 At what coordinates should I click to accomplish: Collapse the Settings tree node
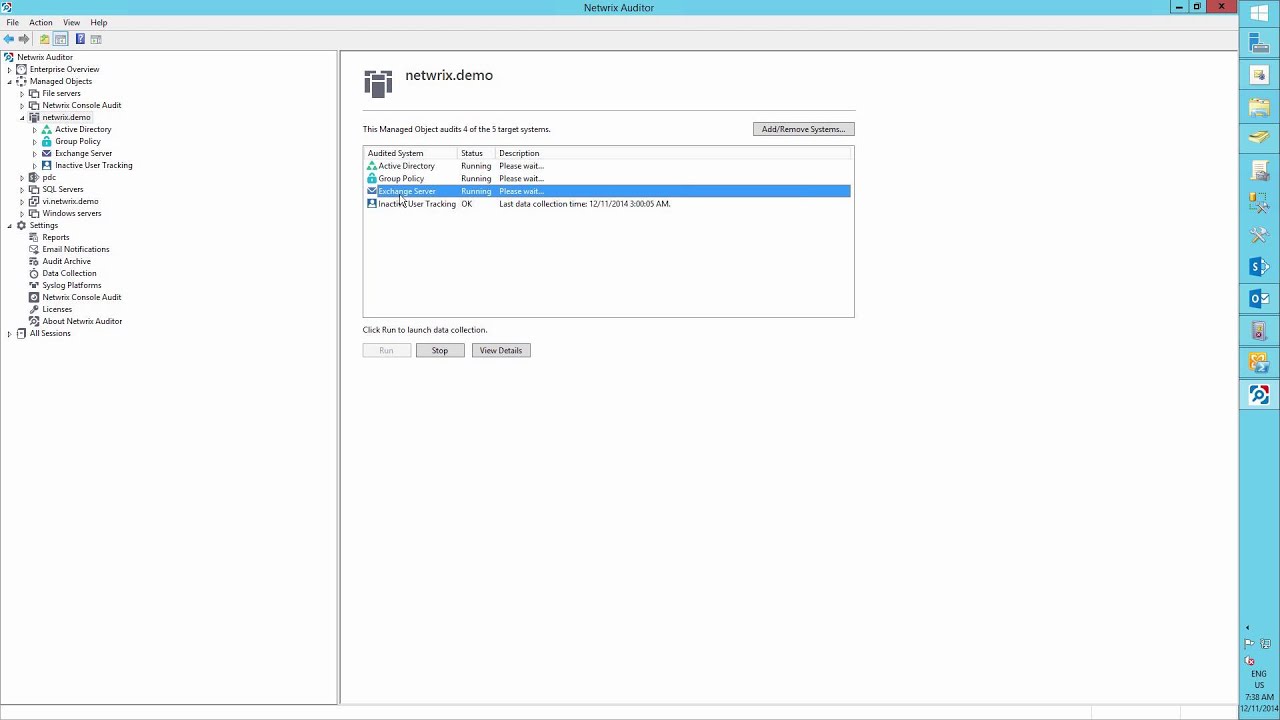[9, 225]
